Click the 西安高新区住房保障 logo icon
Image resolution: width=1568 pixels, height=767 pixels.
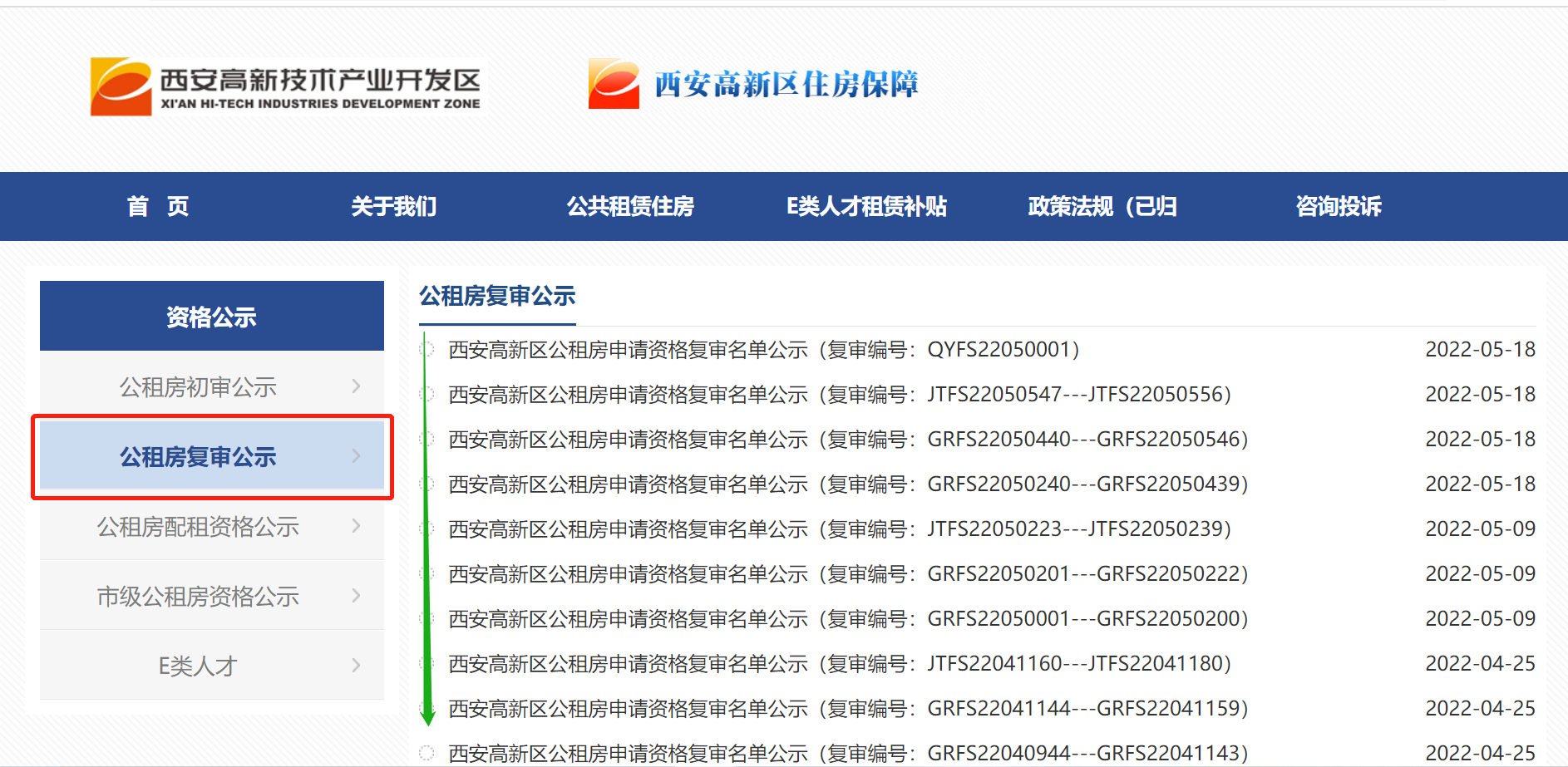[x=614, y=84]
